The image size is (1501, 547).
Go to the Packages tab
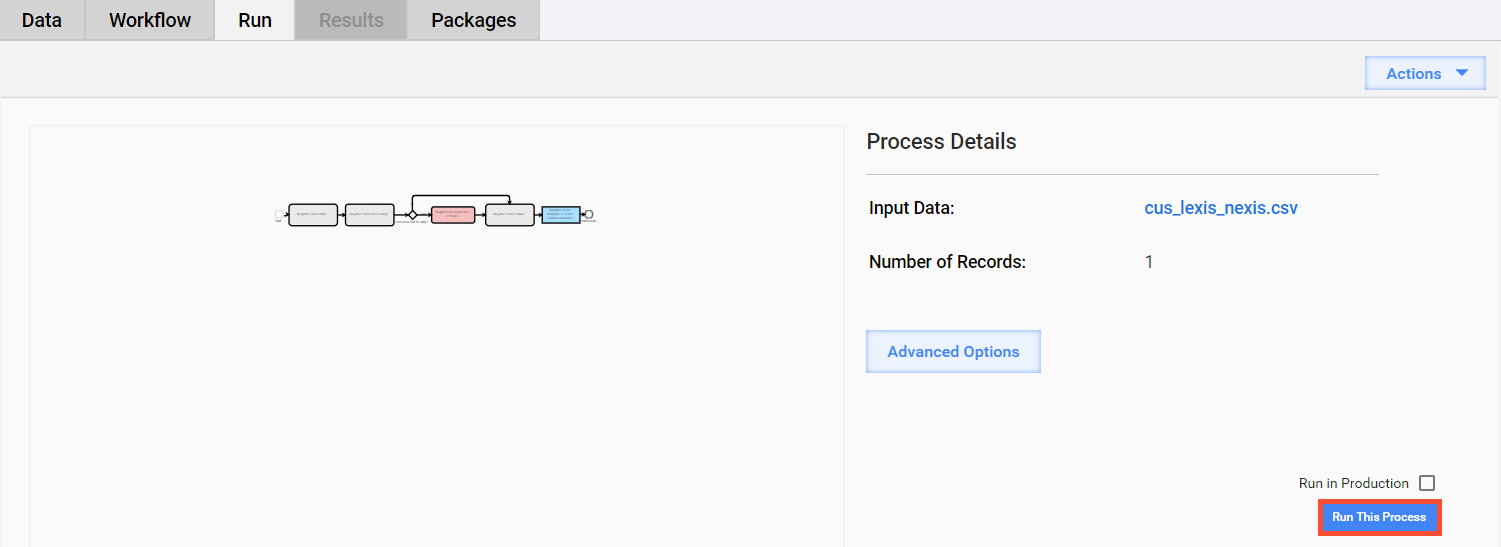(x=474, y=20)
